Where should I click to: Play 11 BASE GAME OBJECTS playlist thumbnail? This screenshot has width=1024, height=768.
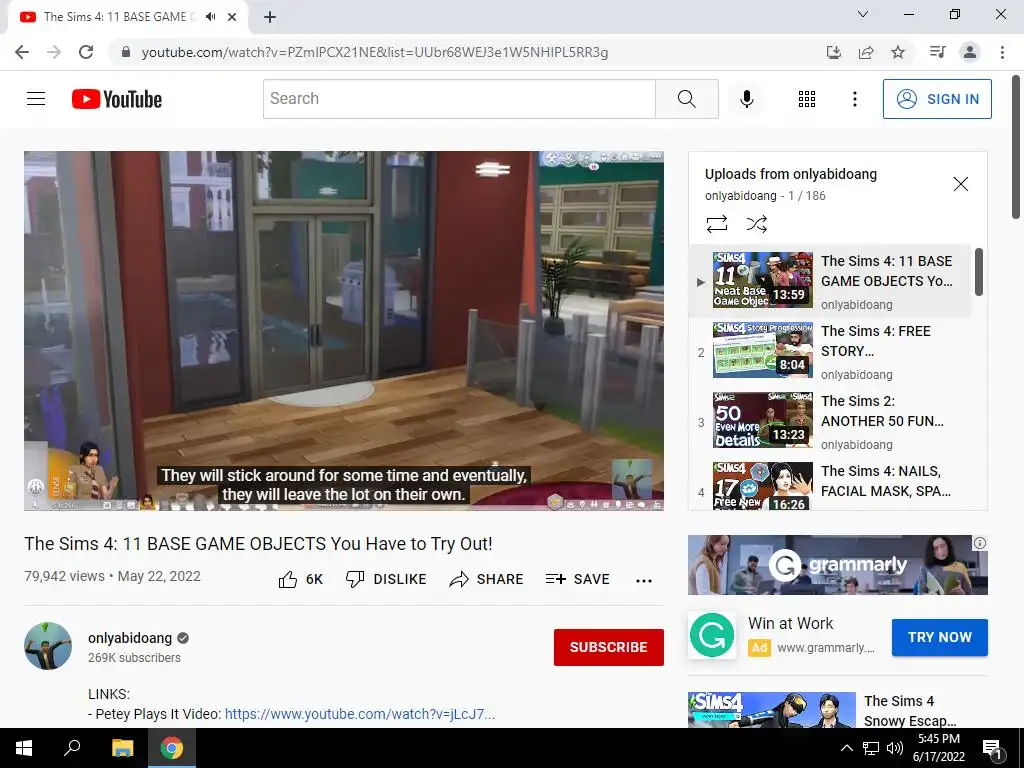click(763, 280)
